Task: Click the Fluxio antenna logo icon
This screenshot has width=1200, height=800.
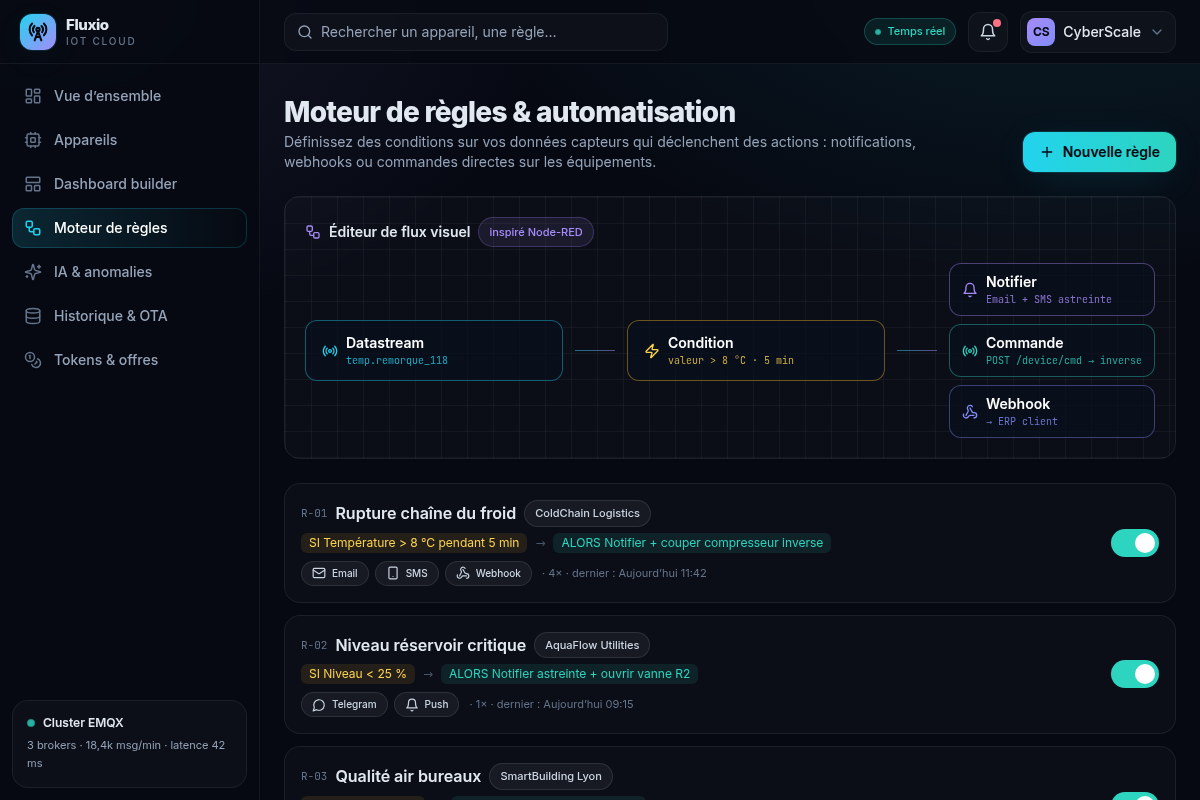Action: pos(38,32)
